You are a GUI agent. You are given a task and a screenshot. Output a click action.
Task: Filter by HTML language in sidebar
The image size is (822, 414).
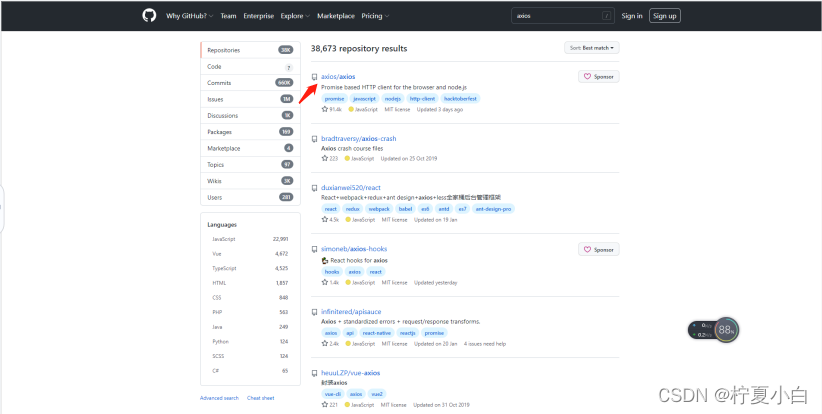click(x=250, y=283)
